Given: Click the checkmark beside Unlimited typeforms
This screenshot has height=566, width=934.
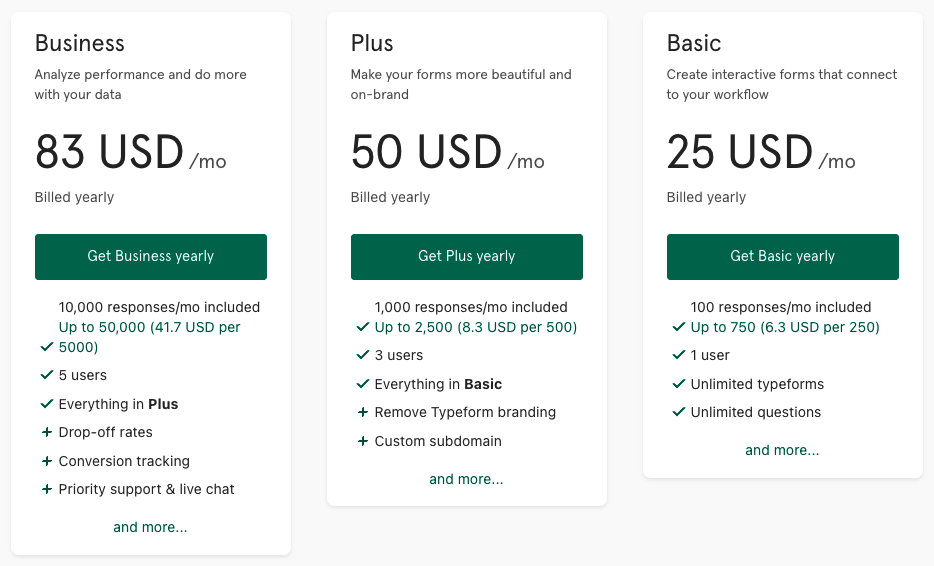Looking at the screenshot, I should click(x=678, y=384).
